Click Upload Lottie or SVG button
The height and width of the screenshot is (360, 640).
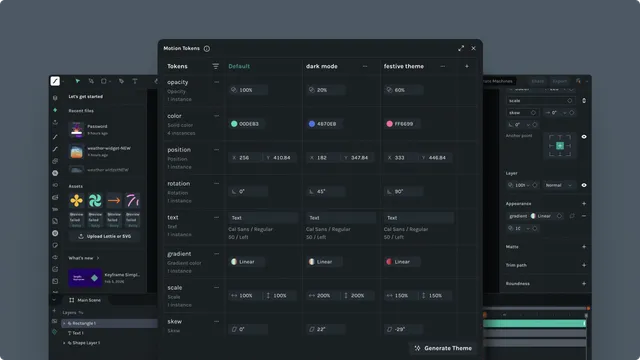pyautogui.click(x=104, y=236)
